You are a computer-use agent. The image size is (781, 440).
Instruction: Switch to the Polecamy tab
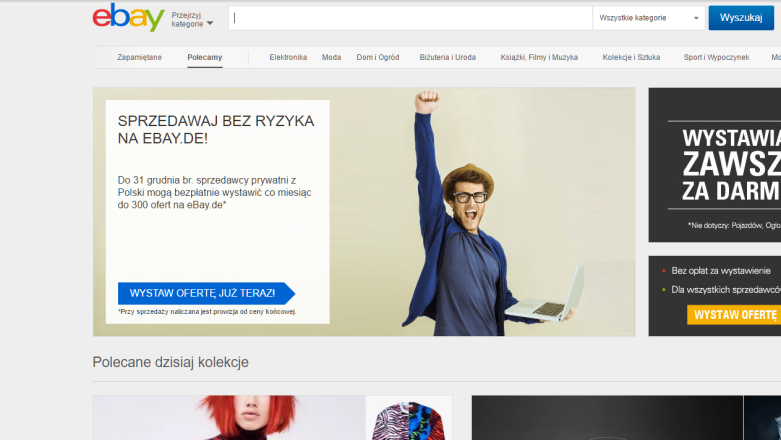coord(205,57)
